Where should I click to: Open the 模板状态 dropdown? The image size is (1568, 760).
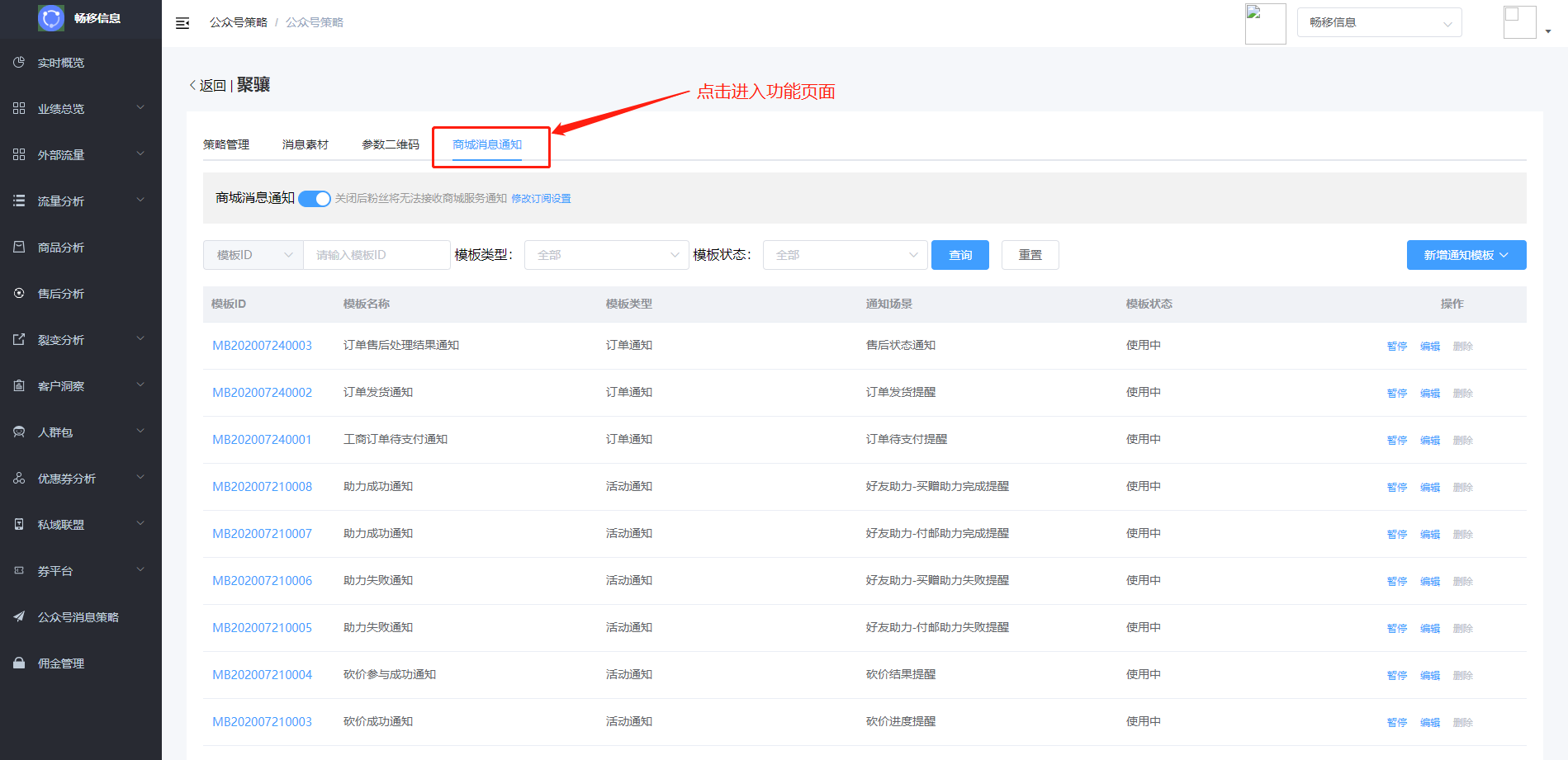[845, 255]
